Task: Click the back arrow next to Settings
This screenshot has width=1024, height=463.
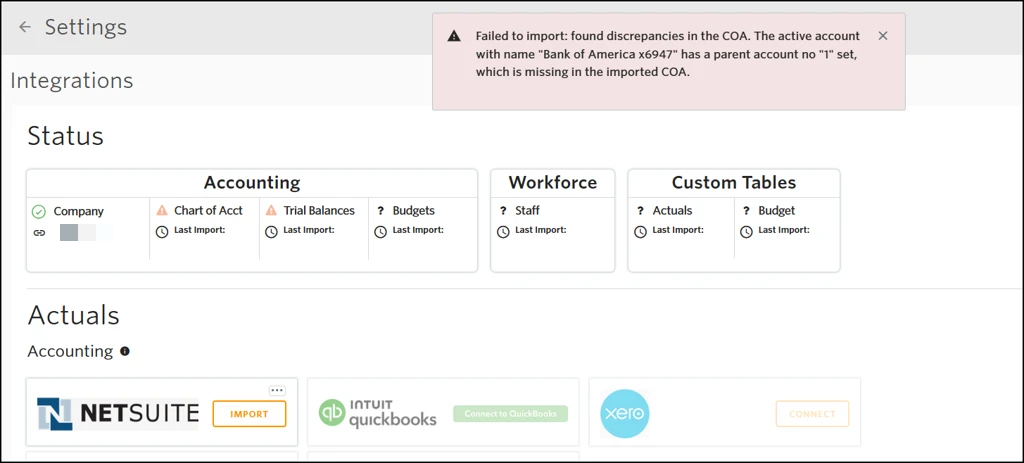Action: coord(25,28)
